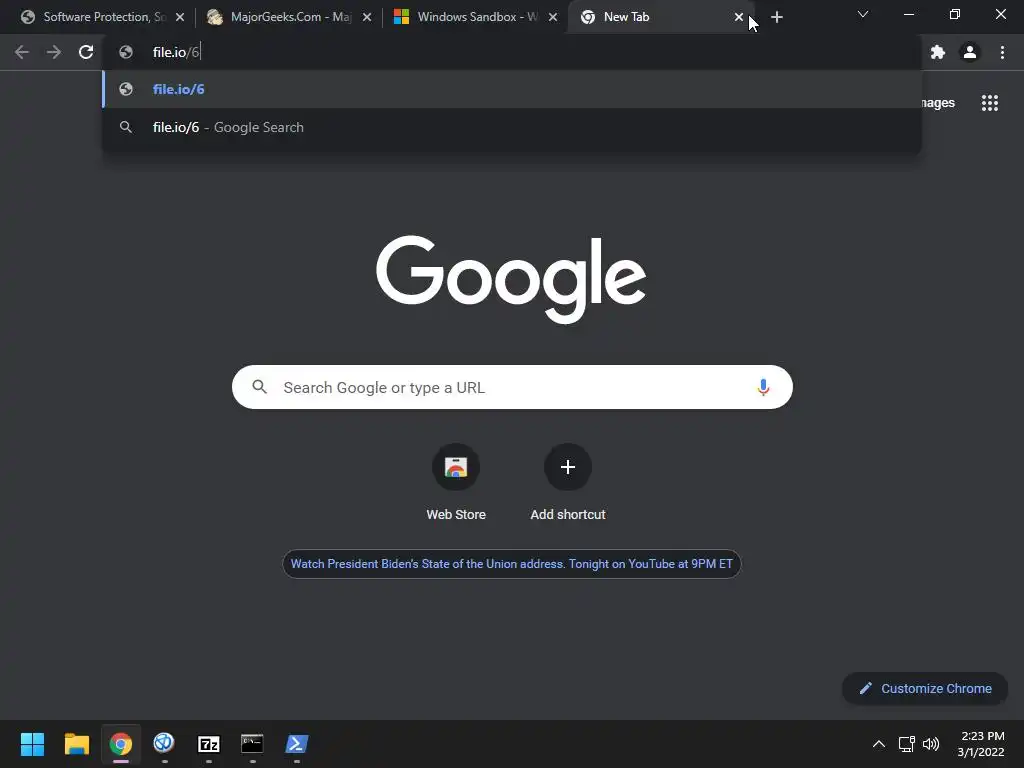Viewport: 1024px width, 768px height.
Task: Click the browser forward arrow
Action: pos(54,52)
